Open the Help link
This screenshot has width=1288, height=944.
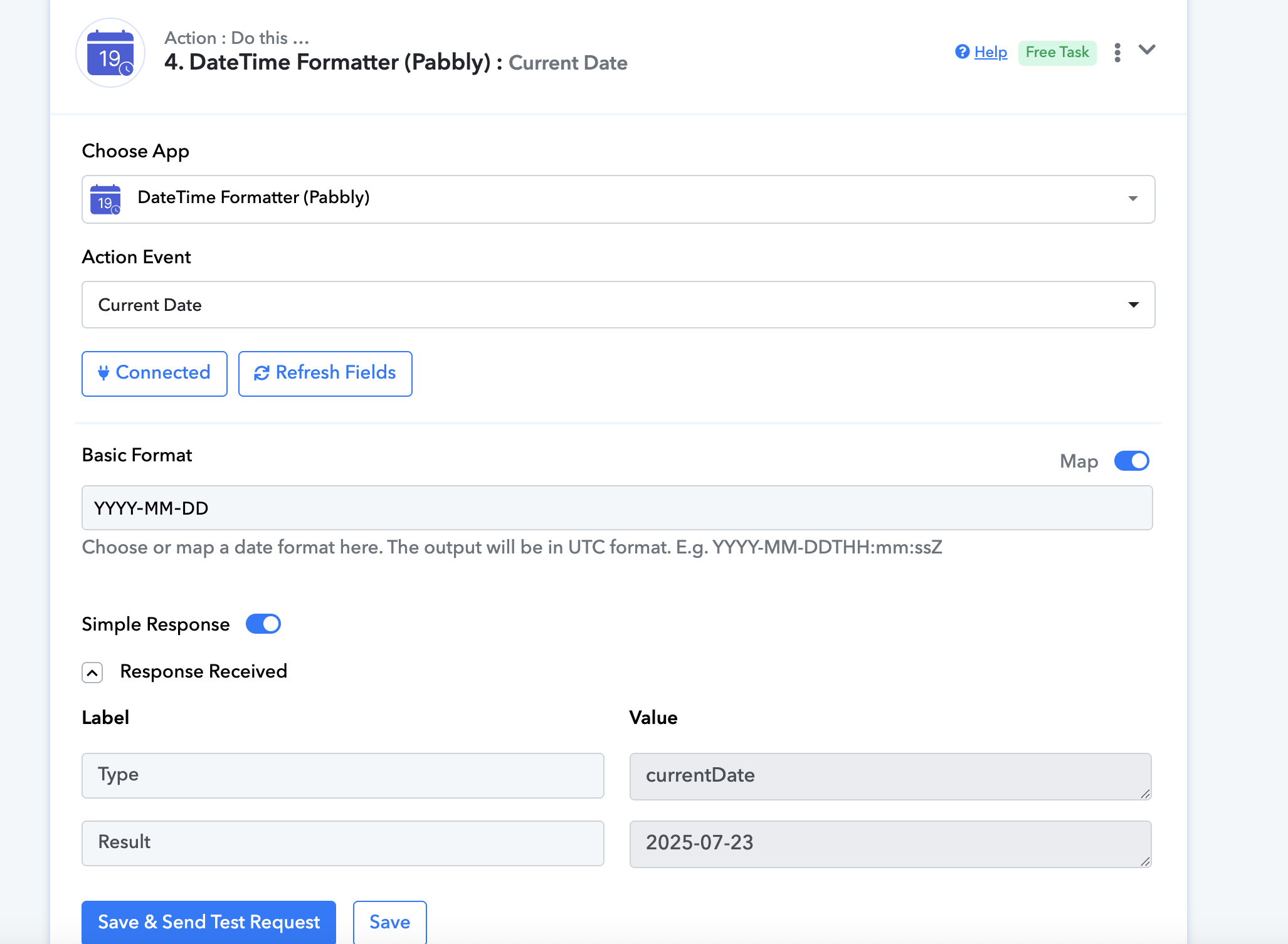coord(991,52)
